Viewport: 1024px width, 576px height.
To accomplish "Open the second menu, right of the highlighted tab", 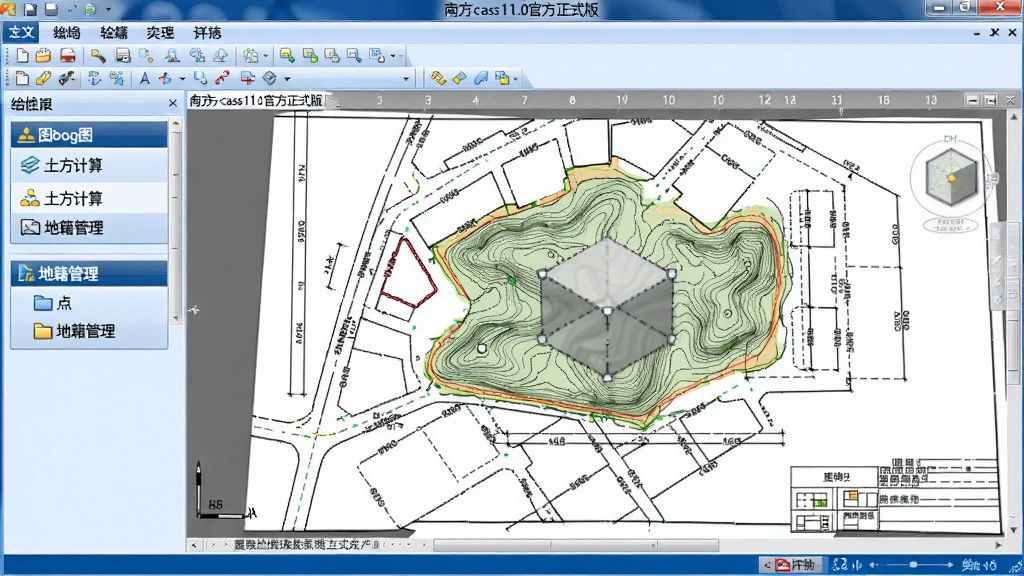I will 67,33.
